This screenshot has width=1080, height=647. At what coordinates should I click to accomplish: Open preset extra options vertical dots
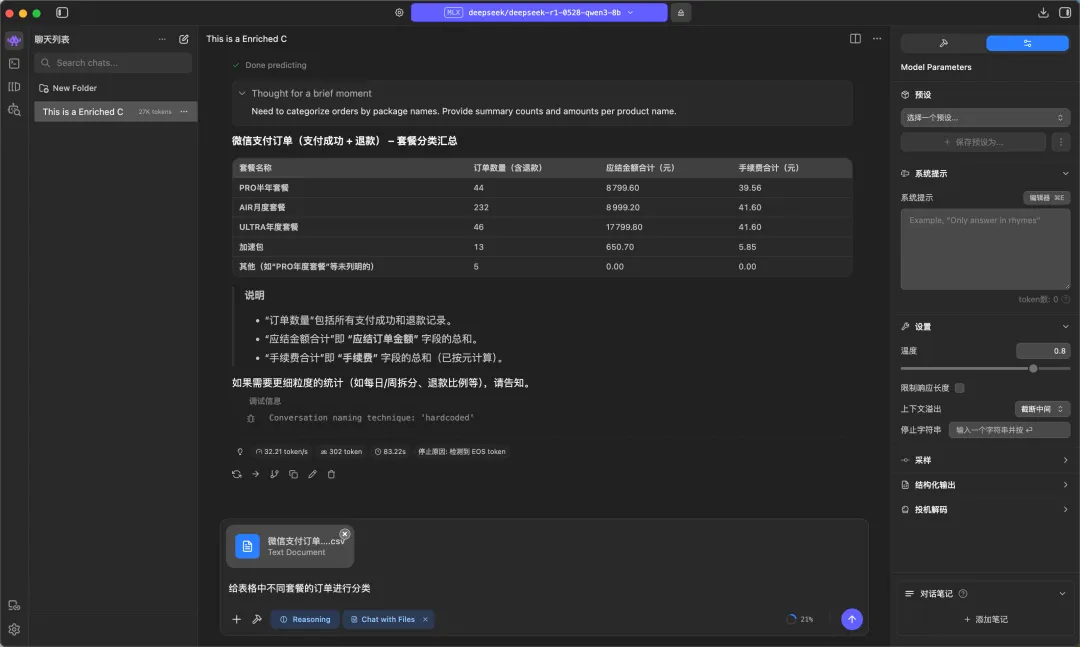1061,142
